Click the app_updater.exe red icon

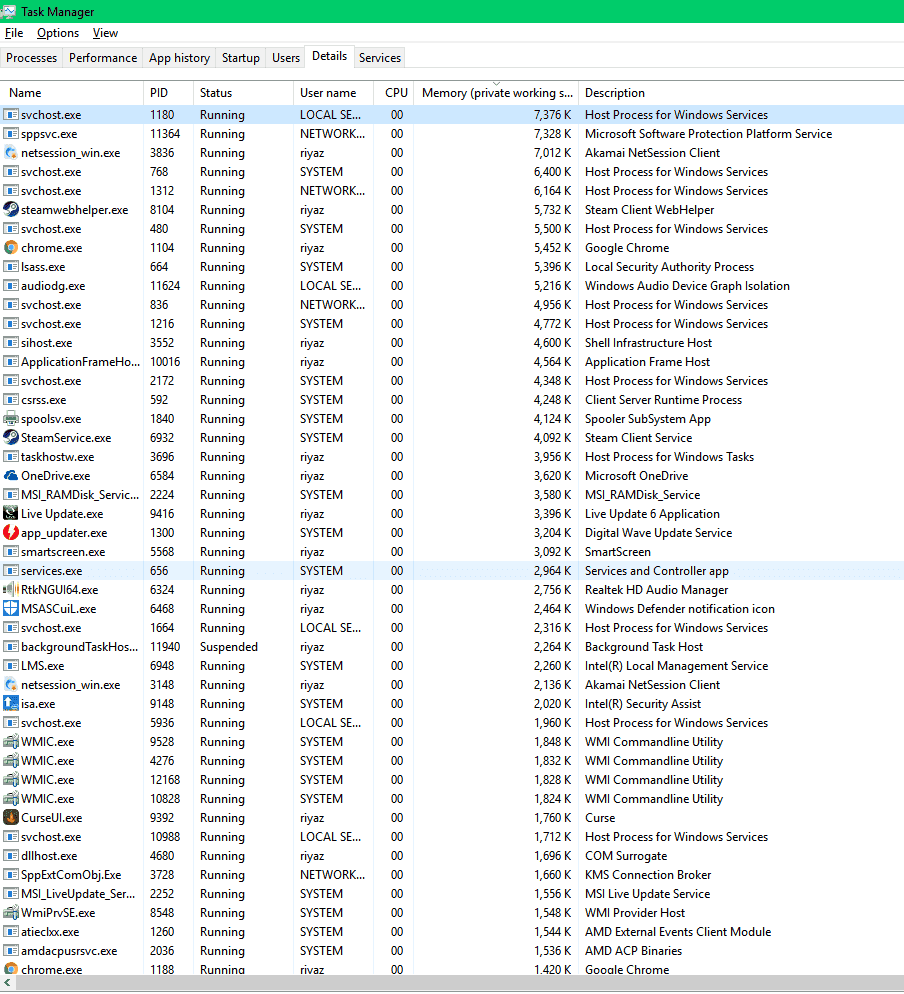[10, 533]
